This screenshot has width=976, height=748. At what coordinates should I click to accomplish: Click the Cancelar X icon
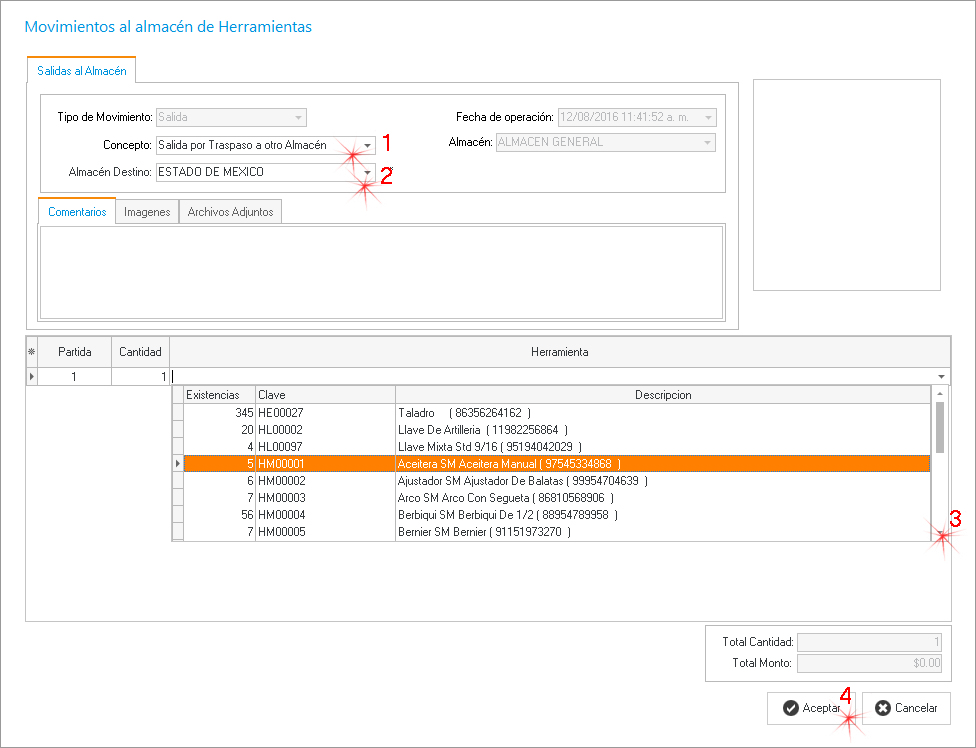coord(882,708)
